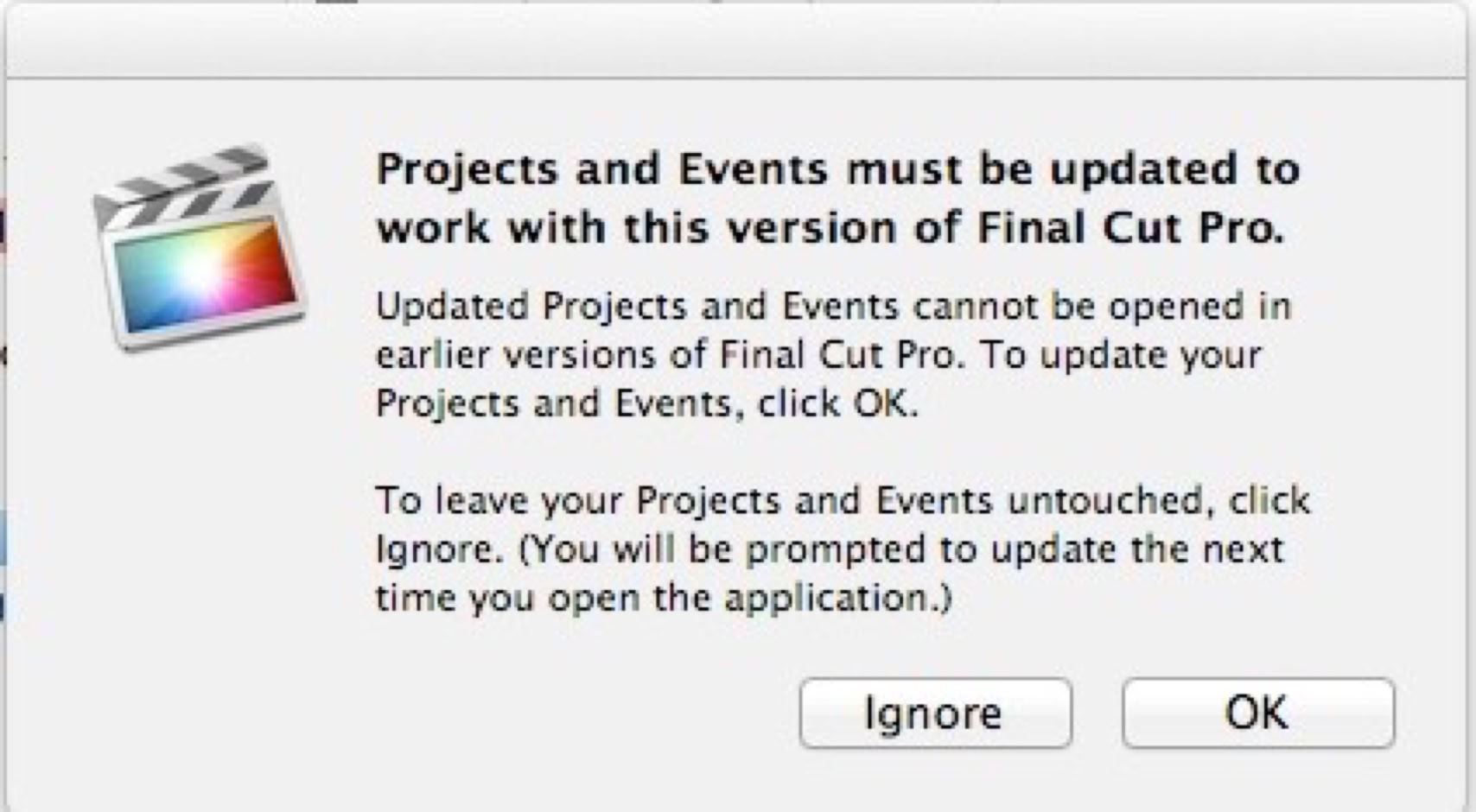Click the word "Ignore." in the body text

point(439,550)
